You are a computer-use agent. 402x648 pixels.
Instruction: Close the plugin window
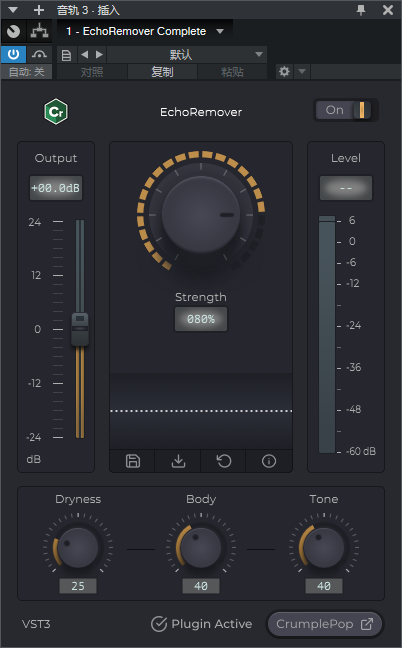(388, 10)
